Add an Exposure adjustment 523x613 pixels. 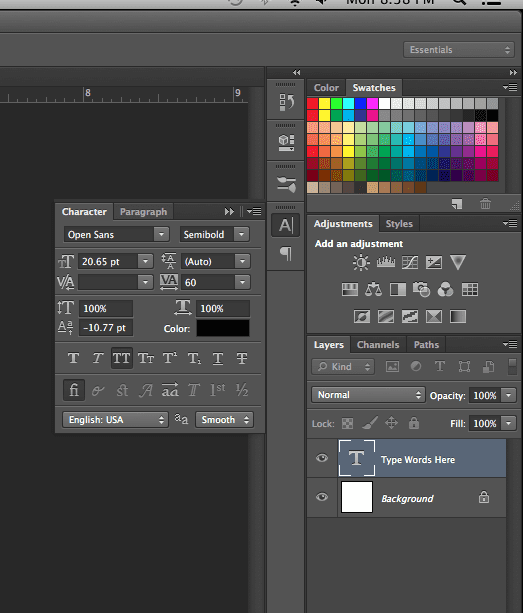pos(434,262)
